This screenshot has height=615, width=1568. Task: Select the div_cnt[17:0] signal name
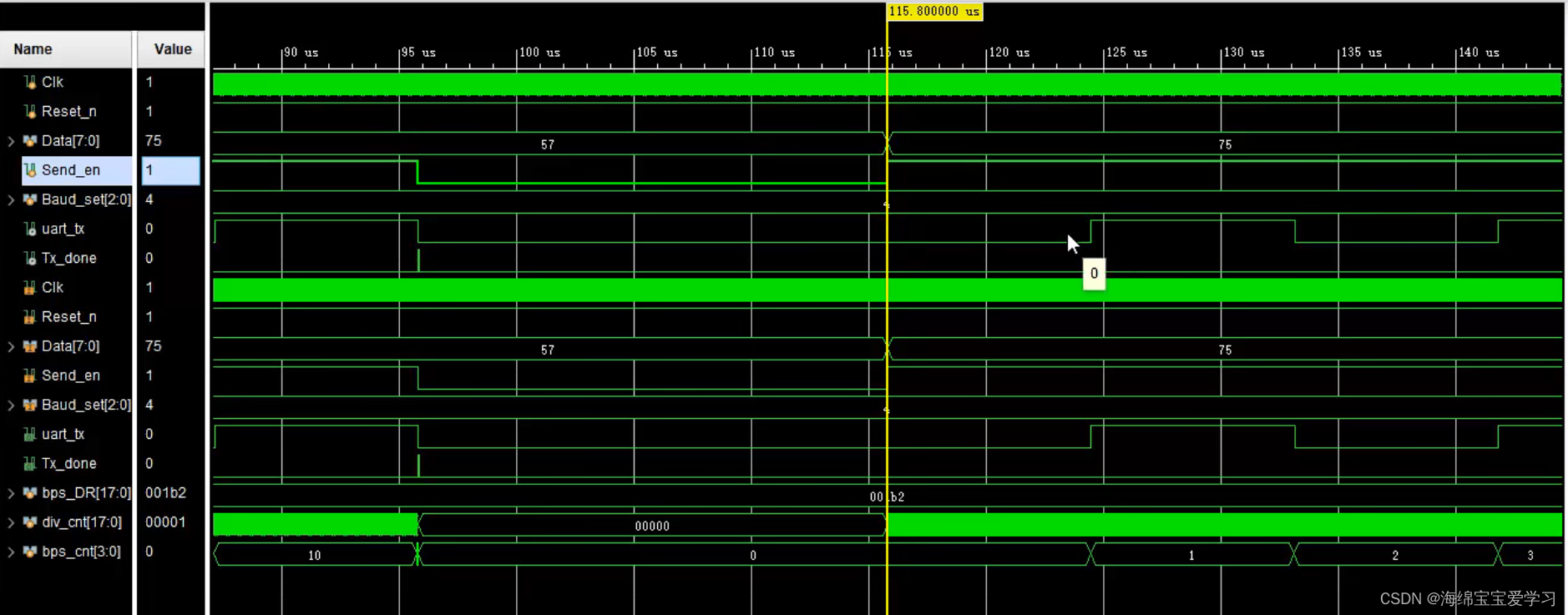[x=82, y=522]
